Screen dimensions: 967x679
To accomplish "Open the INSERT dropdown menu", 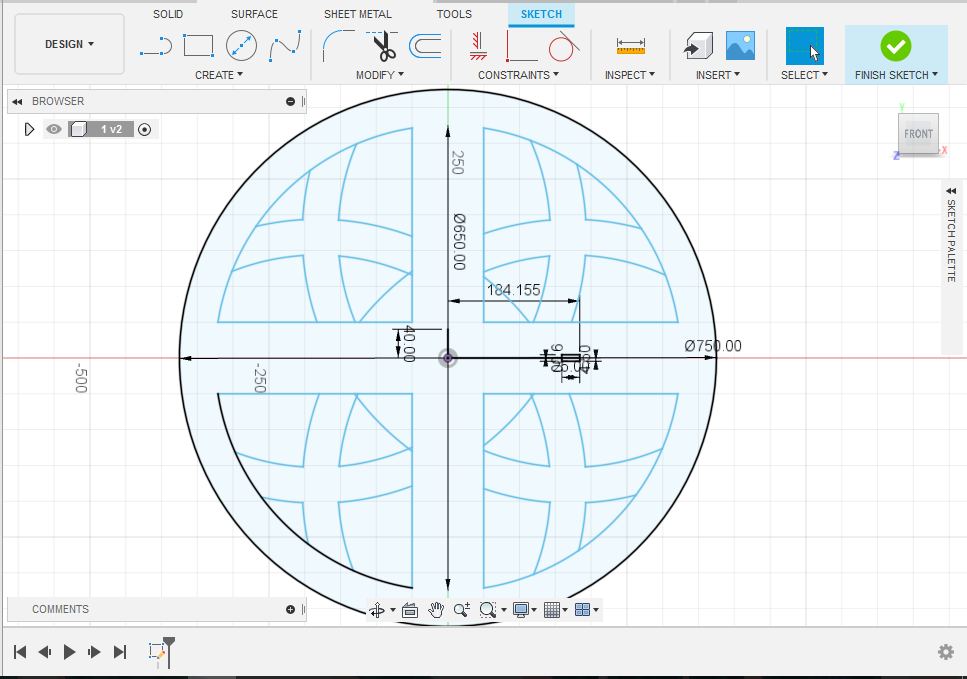I will [x=718, y=75].
